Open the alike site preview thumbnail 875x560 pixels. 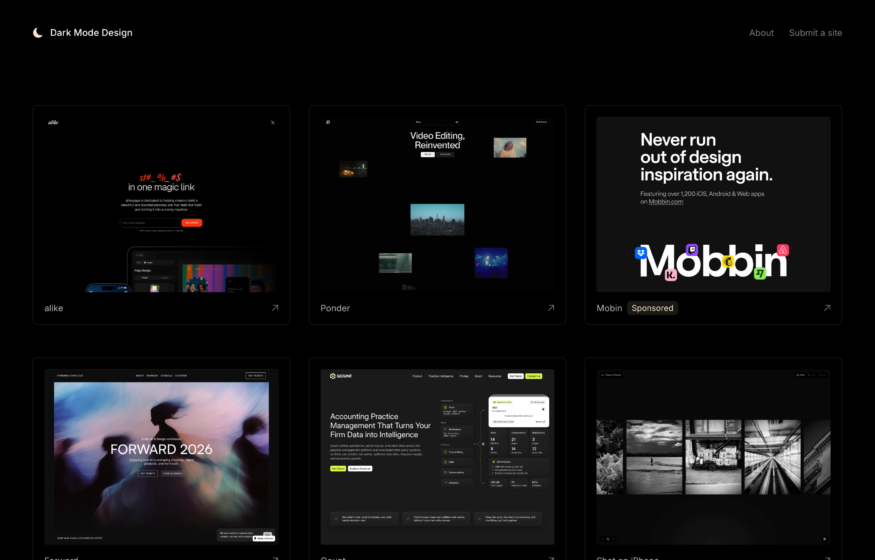161,204
